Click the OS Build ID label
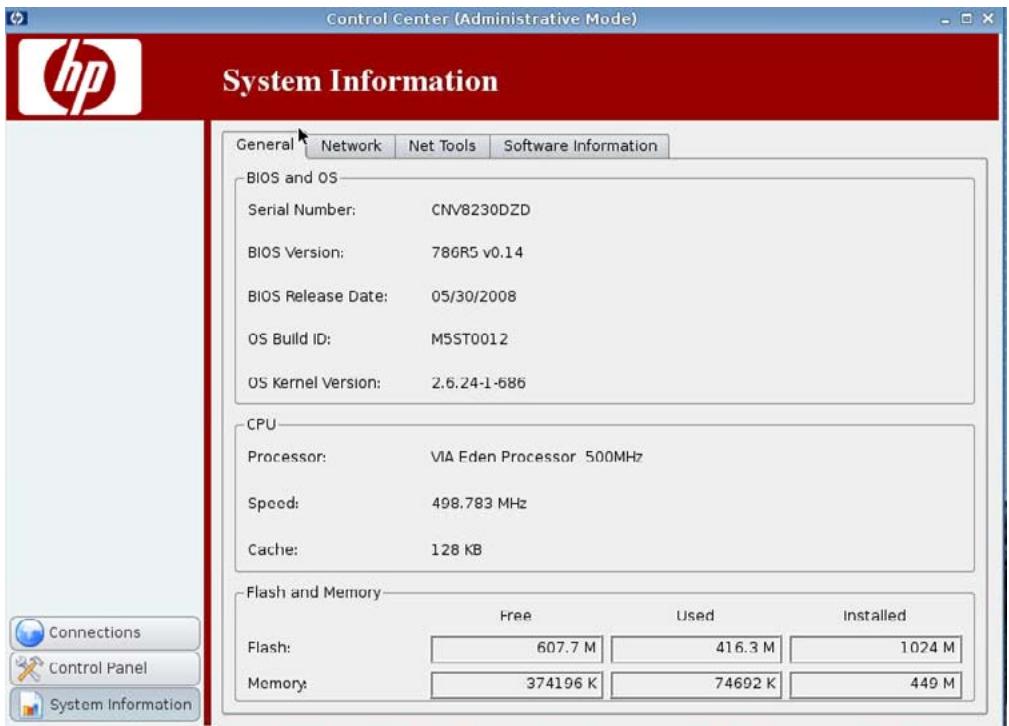Screen dimensions: 1009x726 [289, 339]
